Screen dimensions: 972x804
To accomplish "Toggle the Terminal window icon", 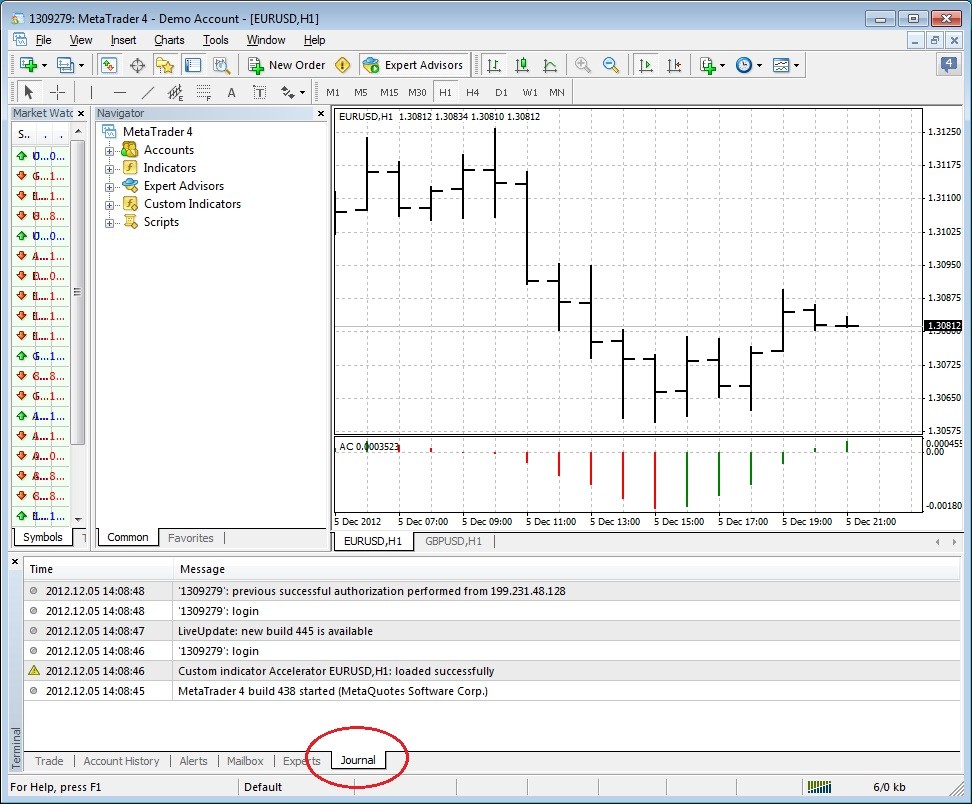I will [193, 64].
